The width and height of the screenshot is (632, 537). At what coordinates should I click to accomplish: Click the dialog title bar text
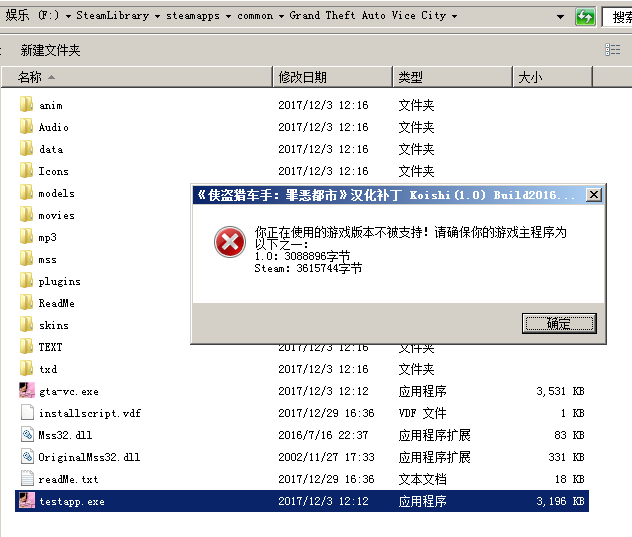click(x=386, y=195)
